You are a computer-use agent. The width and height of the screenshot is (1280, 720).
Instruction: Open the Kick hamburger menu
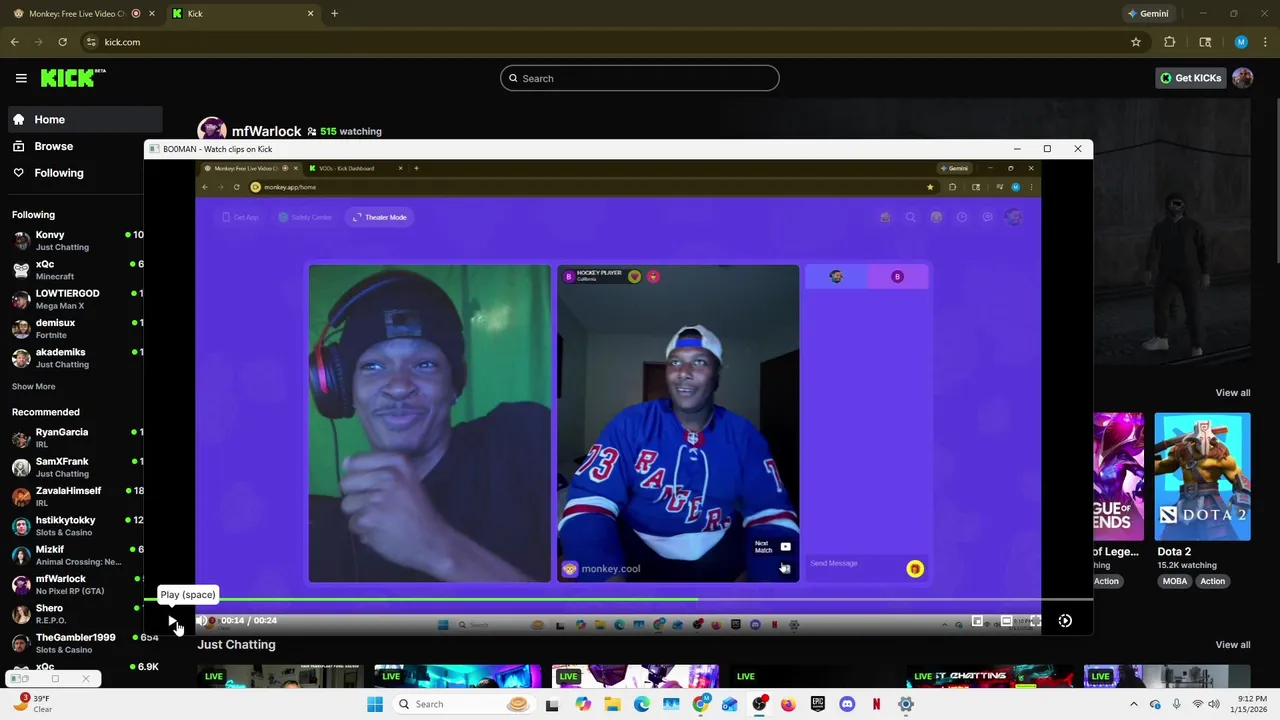coord(21,78)
